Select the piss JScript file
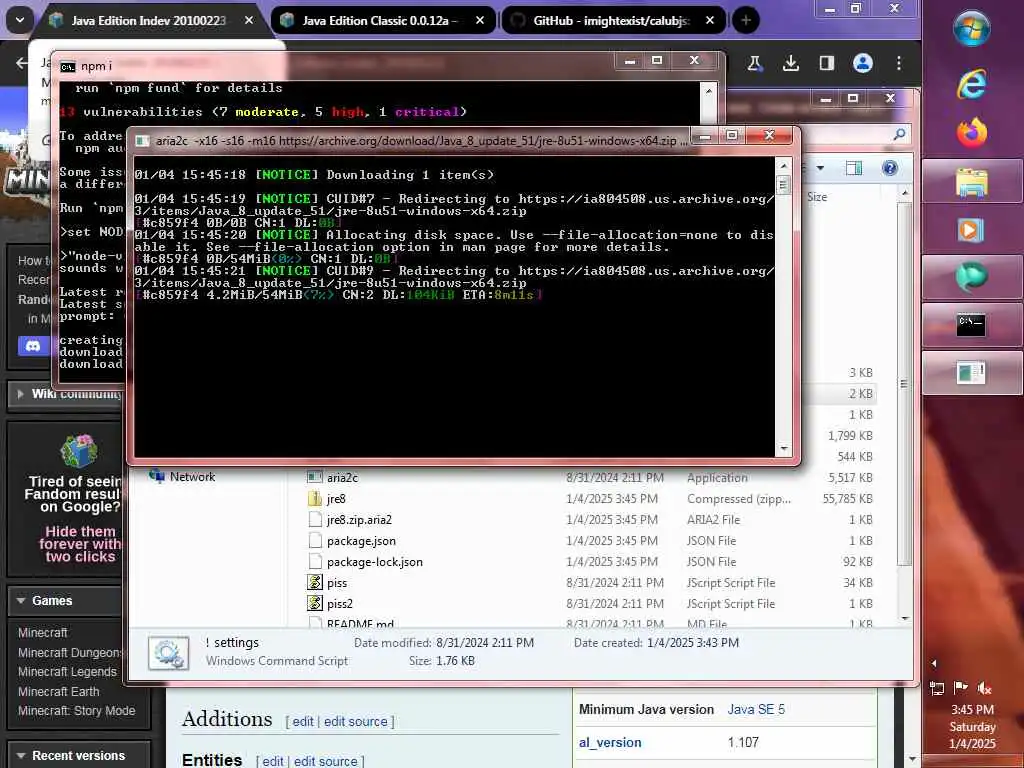Viewport: 1024px width, 768px height. click(x=337, y=583)
